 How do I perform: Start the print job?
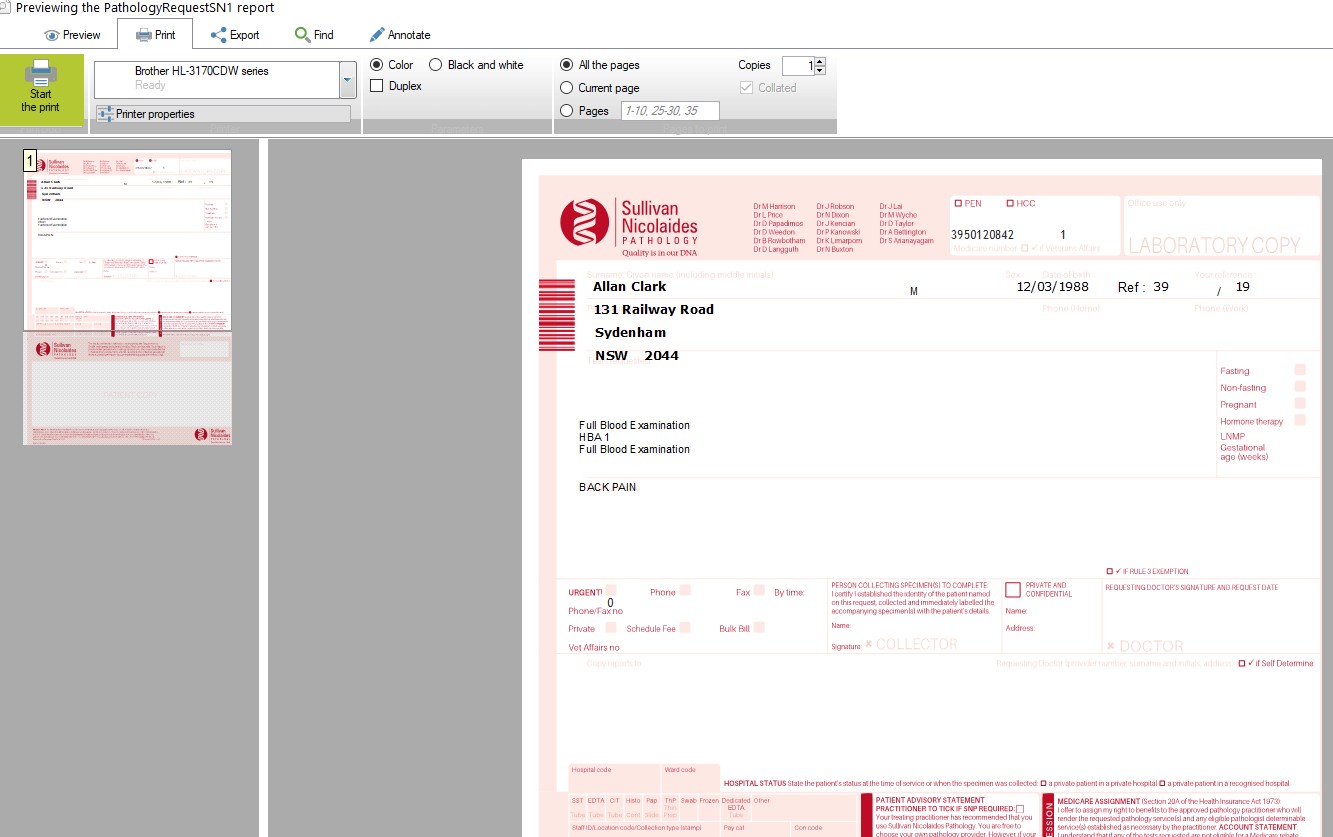click(41, 90)
